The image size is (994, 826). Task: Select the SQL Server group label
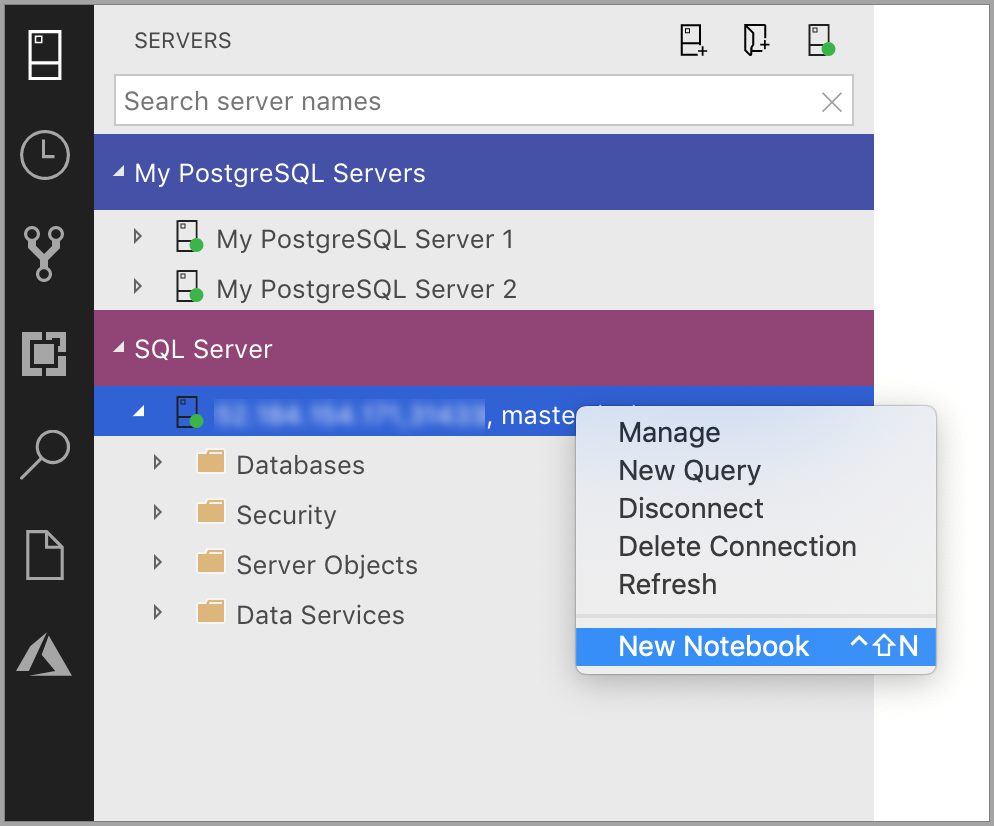203,349
